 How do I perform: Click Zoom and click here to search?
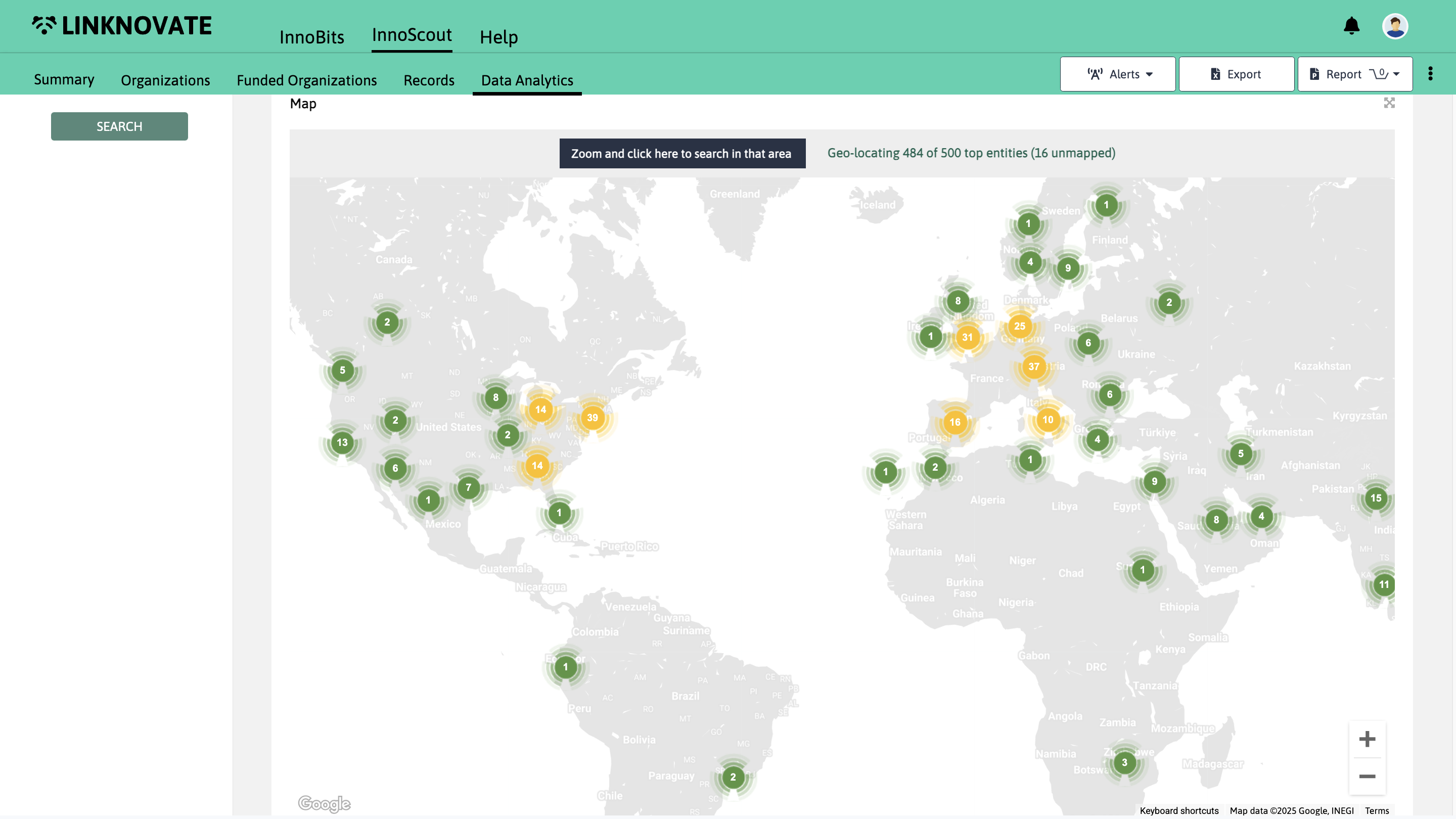tap(682, 153)
